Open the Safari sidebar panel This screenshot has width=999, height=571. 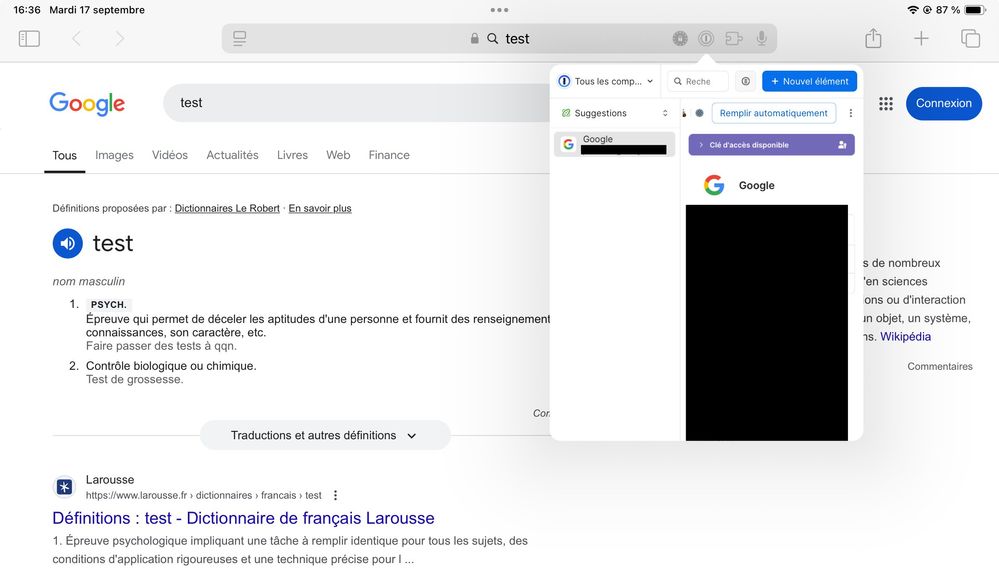(x=29, y=39)
